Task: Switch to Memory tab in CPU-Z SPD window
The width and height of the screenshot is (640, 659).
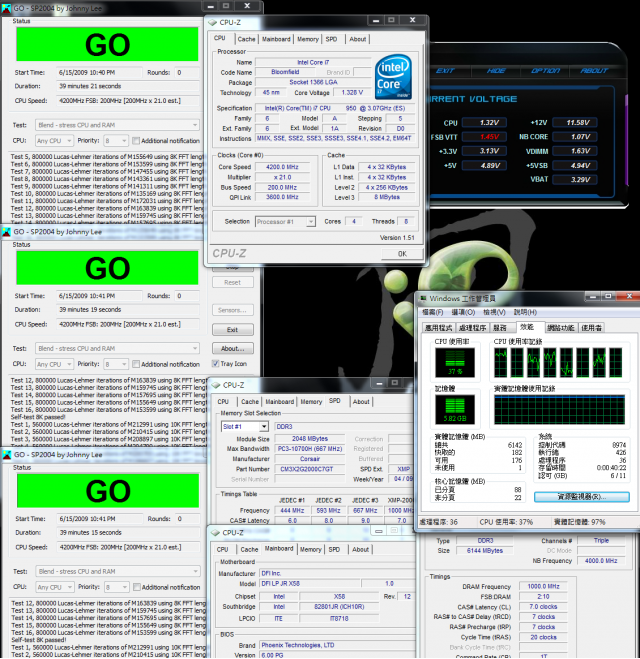Action: pos(311,402)
